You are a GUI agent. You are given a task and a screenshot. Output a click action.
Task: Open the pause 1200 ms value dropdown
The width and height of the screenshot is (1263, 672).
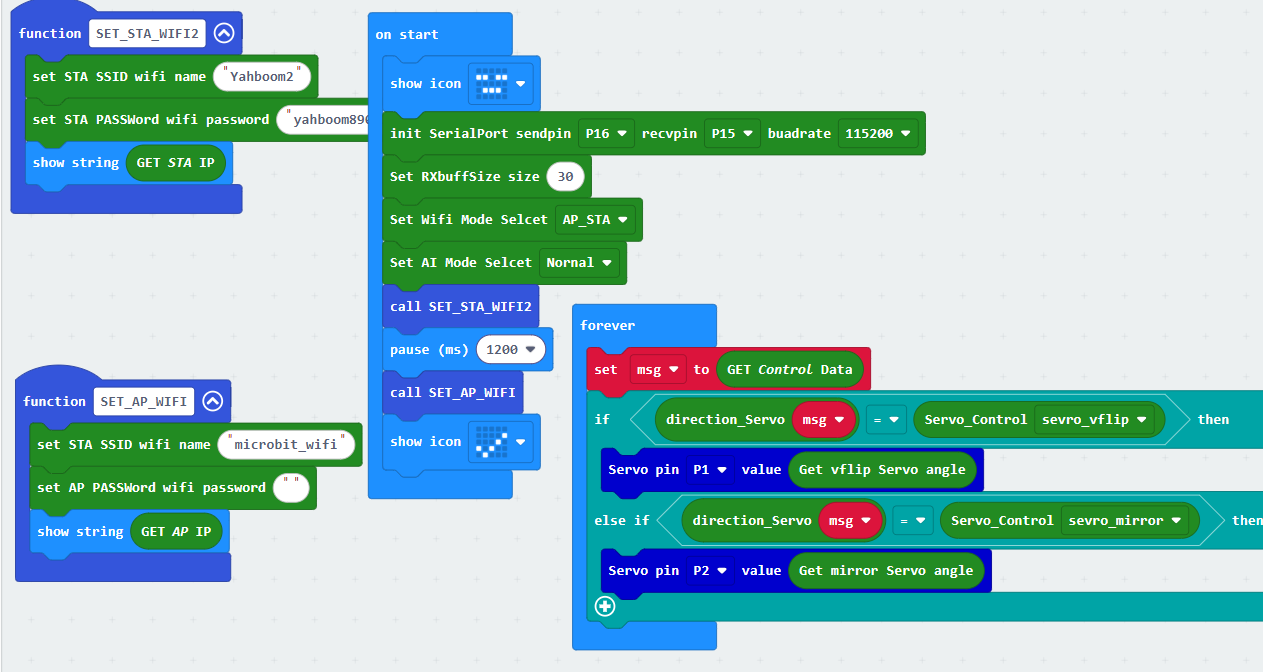coord(513,349)
